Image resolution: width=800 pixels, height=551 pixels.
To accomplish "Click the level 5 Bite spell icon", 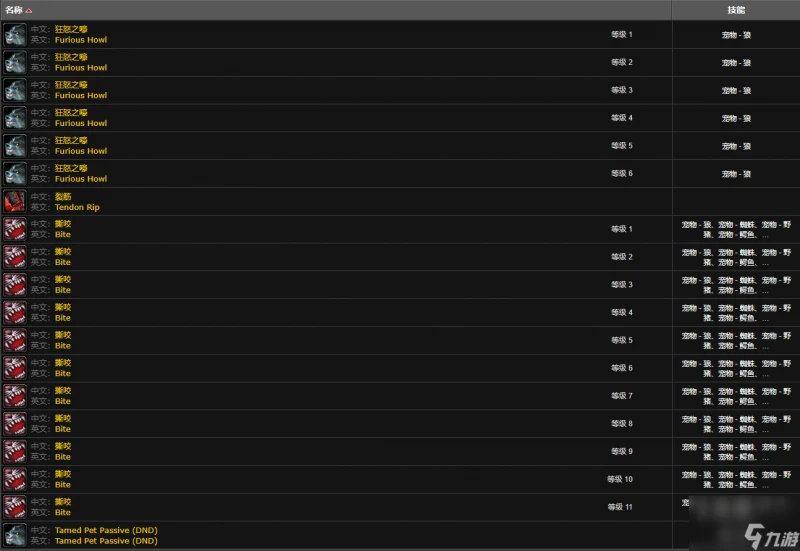I will pos(15,340).
